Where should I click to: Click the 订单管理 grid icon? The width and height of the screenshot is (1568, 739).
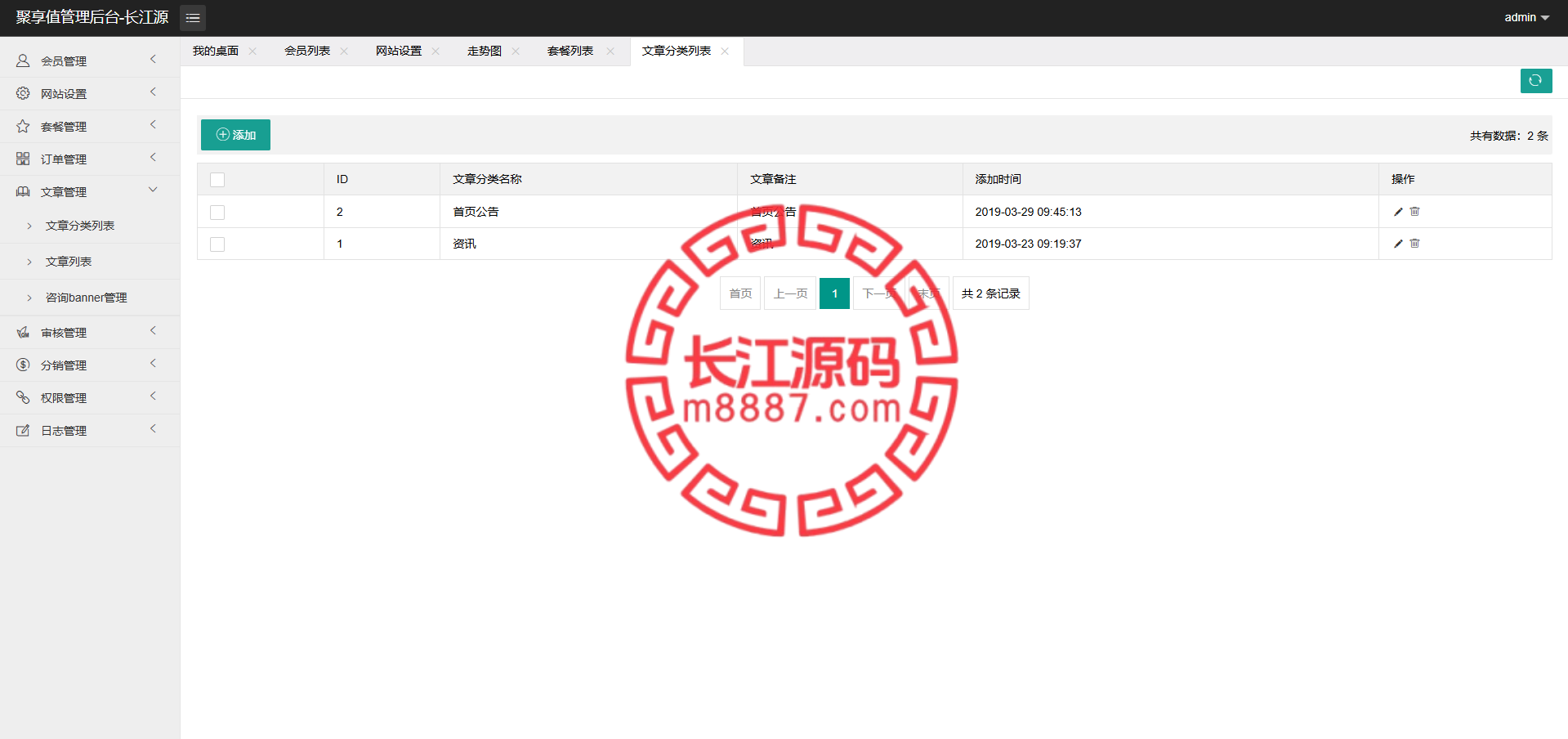23,159
